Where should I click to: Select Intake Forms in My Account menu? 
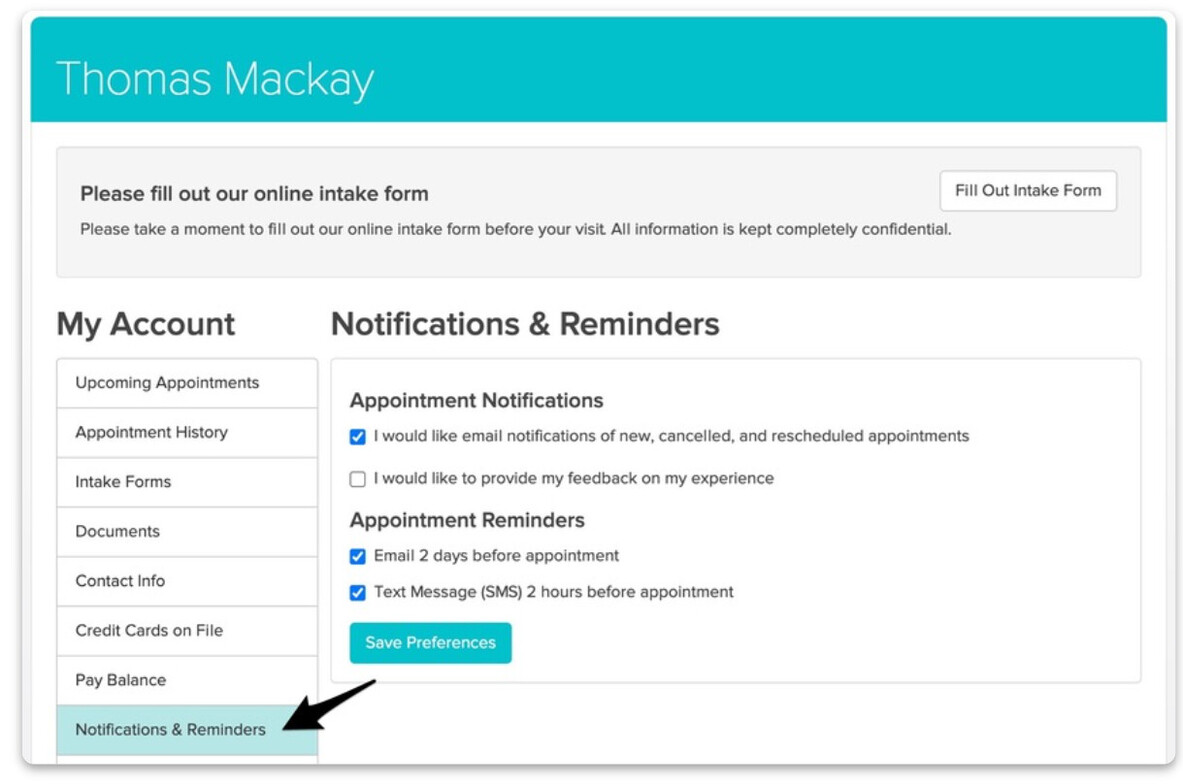[123, 482]
